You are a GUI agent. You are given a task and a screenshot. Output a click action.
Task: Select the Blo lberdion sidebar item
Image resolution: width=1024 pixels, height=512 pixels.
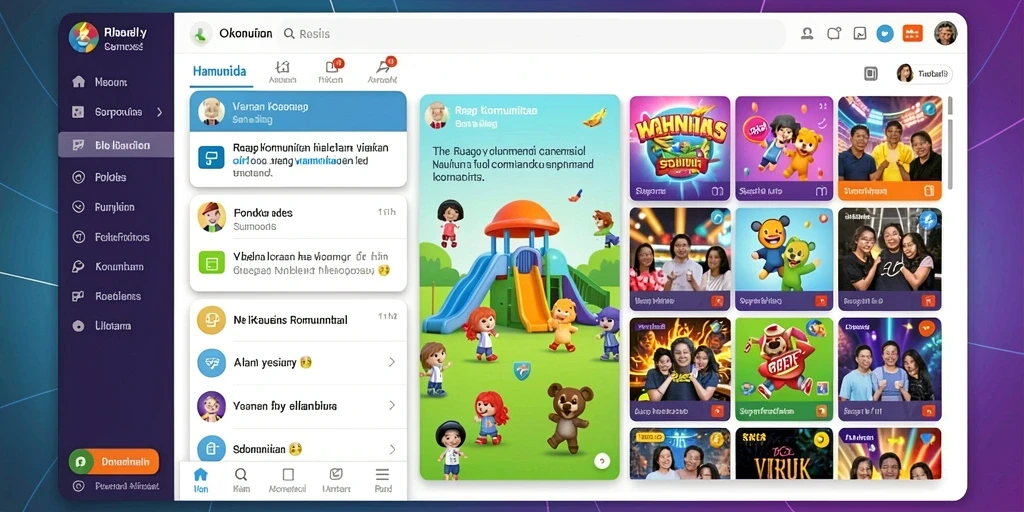[116, 145]
